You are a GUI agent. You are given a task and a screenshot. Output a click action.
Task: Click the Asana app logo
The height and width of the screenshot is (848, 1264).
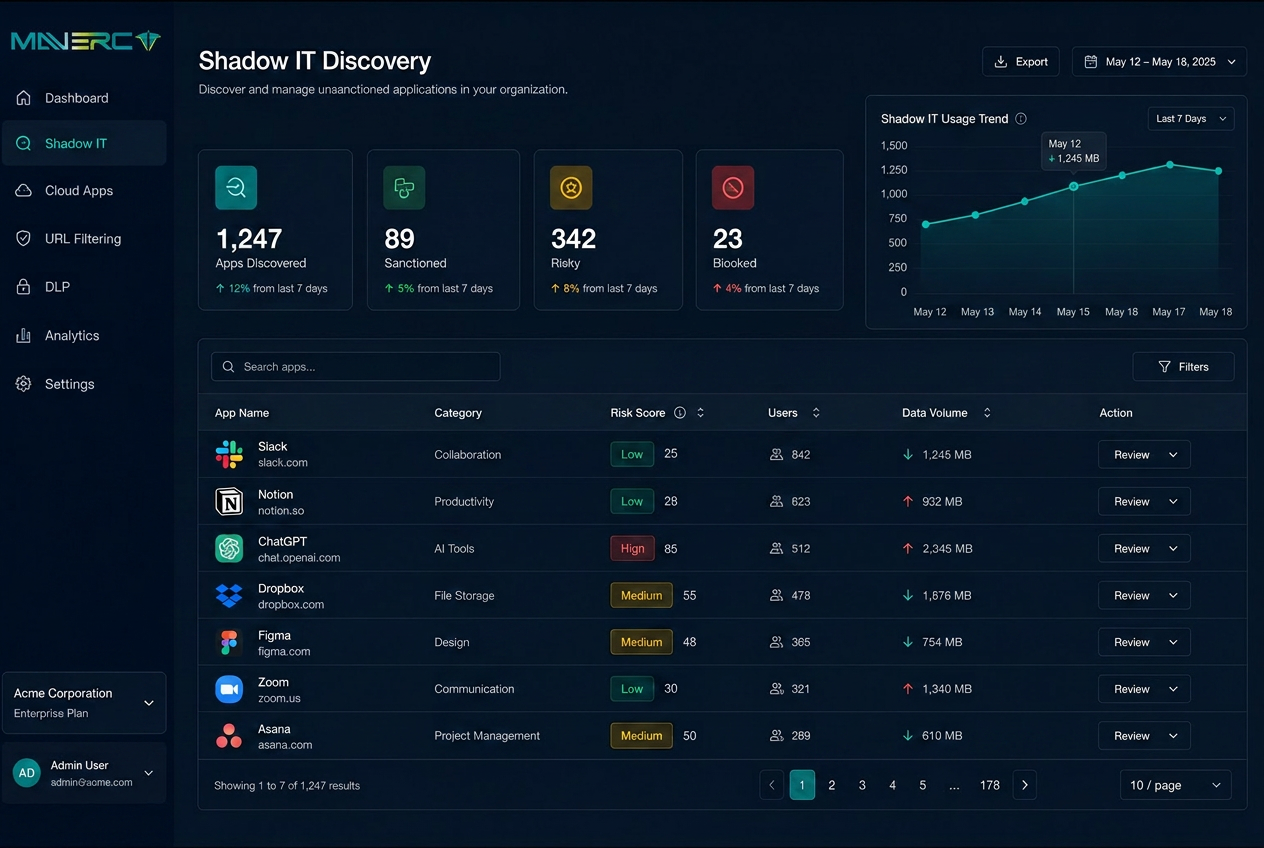point(229,736)
